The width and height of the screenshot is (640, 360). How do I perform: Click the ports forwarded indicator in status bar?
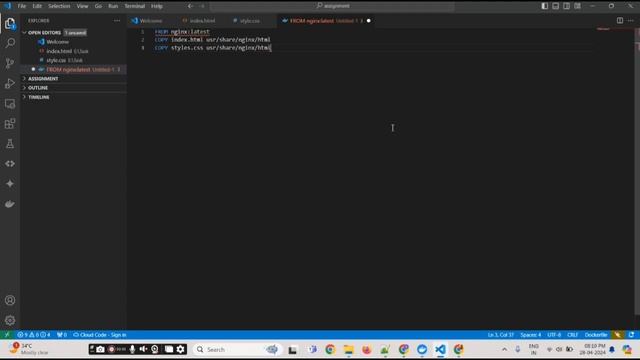[62, 335]
